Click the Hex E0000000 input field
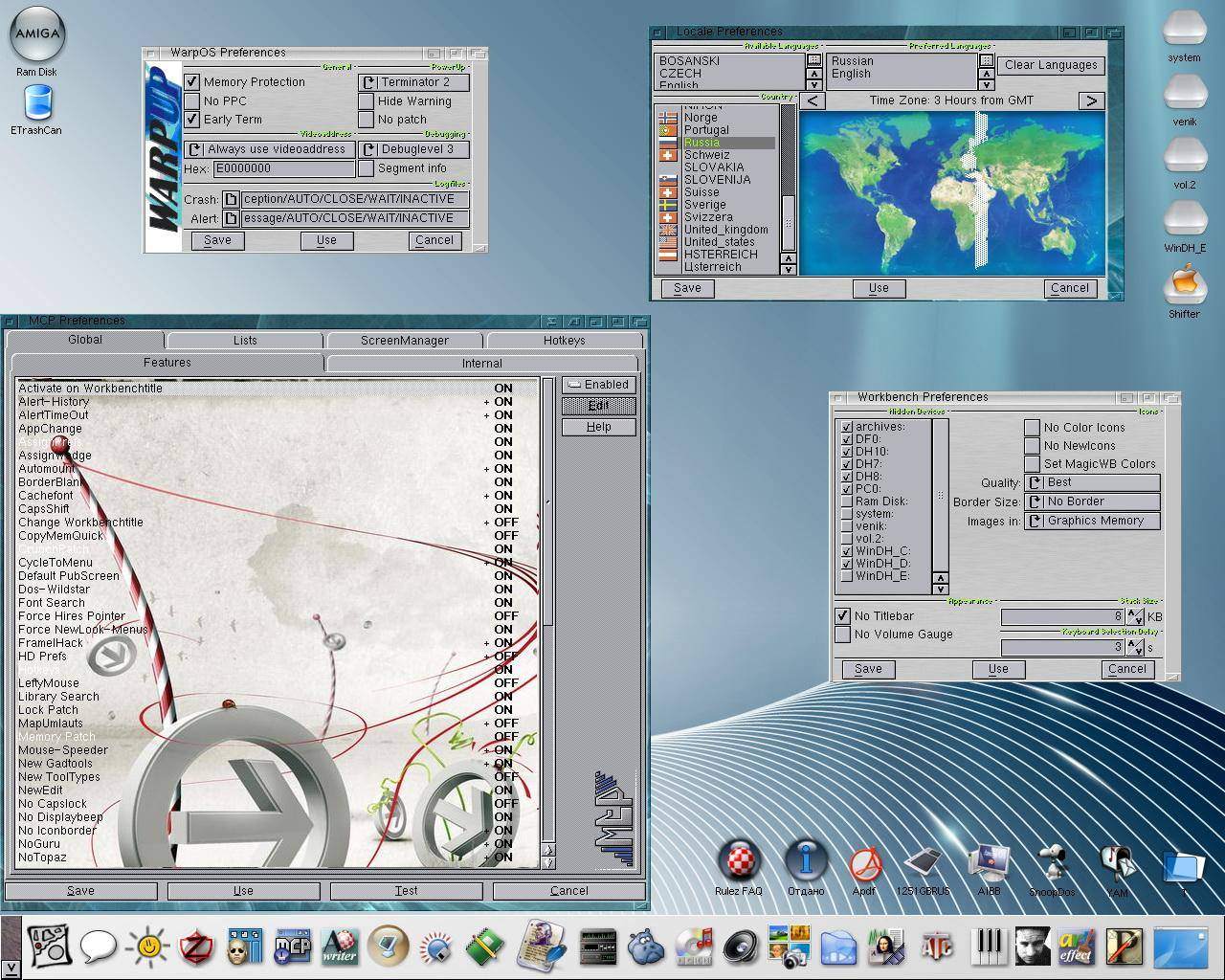This screenshot has height=980, width=1225. point(284,168)
